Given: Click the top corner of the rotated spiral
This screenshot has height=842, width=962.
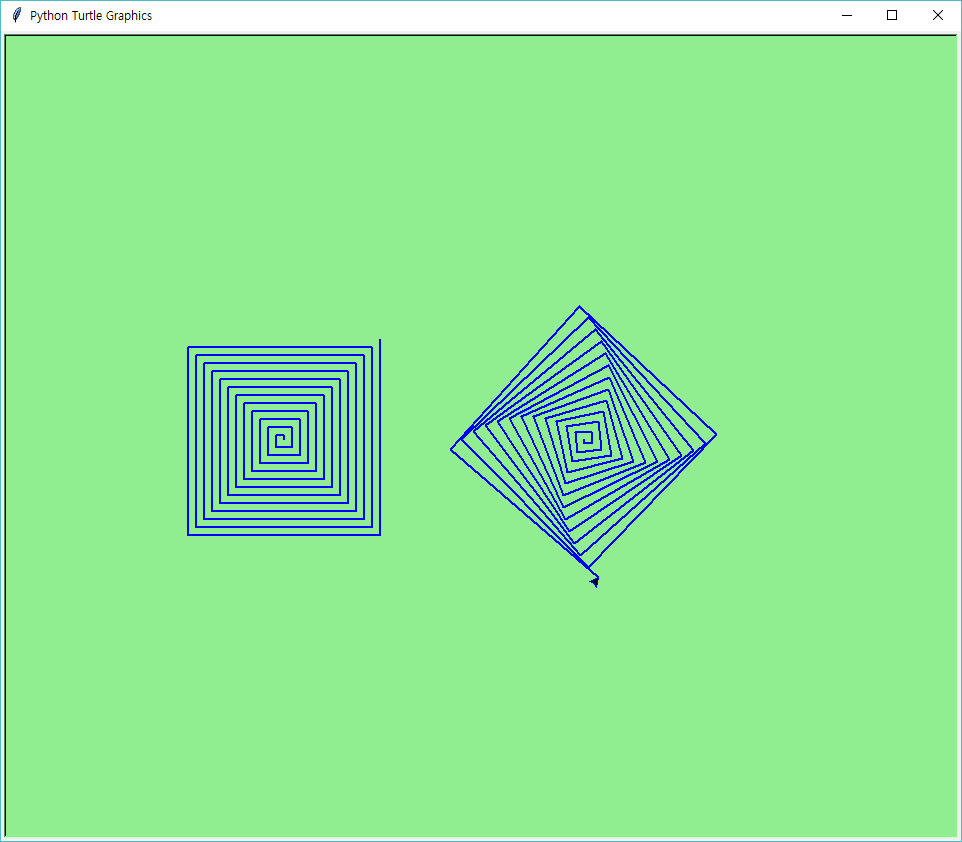Looking at the screenshot, I should click(579, 307).
